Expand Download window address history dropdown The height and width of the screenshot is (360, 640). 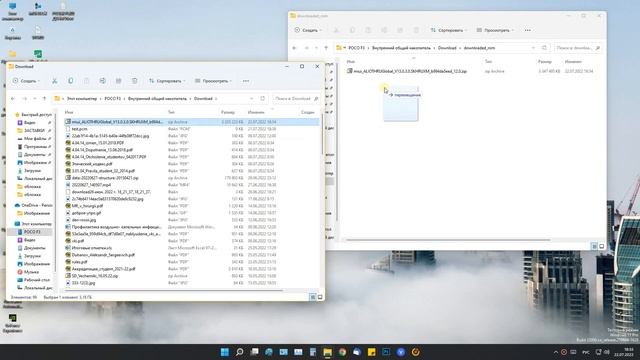click(x=251, y=99)
